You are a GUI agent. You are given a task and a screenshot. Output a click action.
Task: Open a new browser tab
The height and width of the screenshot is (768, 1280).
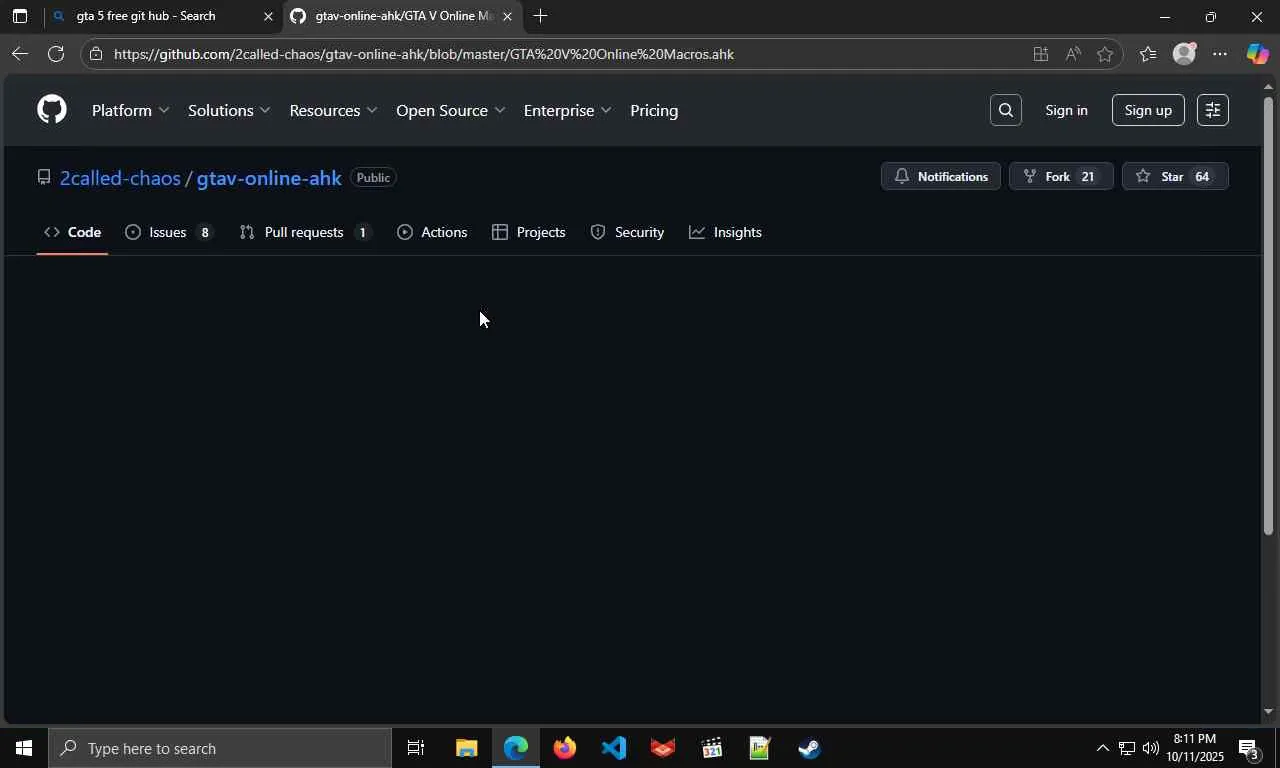tap(540, 16)
